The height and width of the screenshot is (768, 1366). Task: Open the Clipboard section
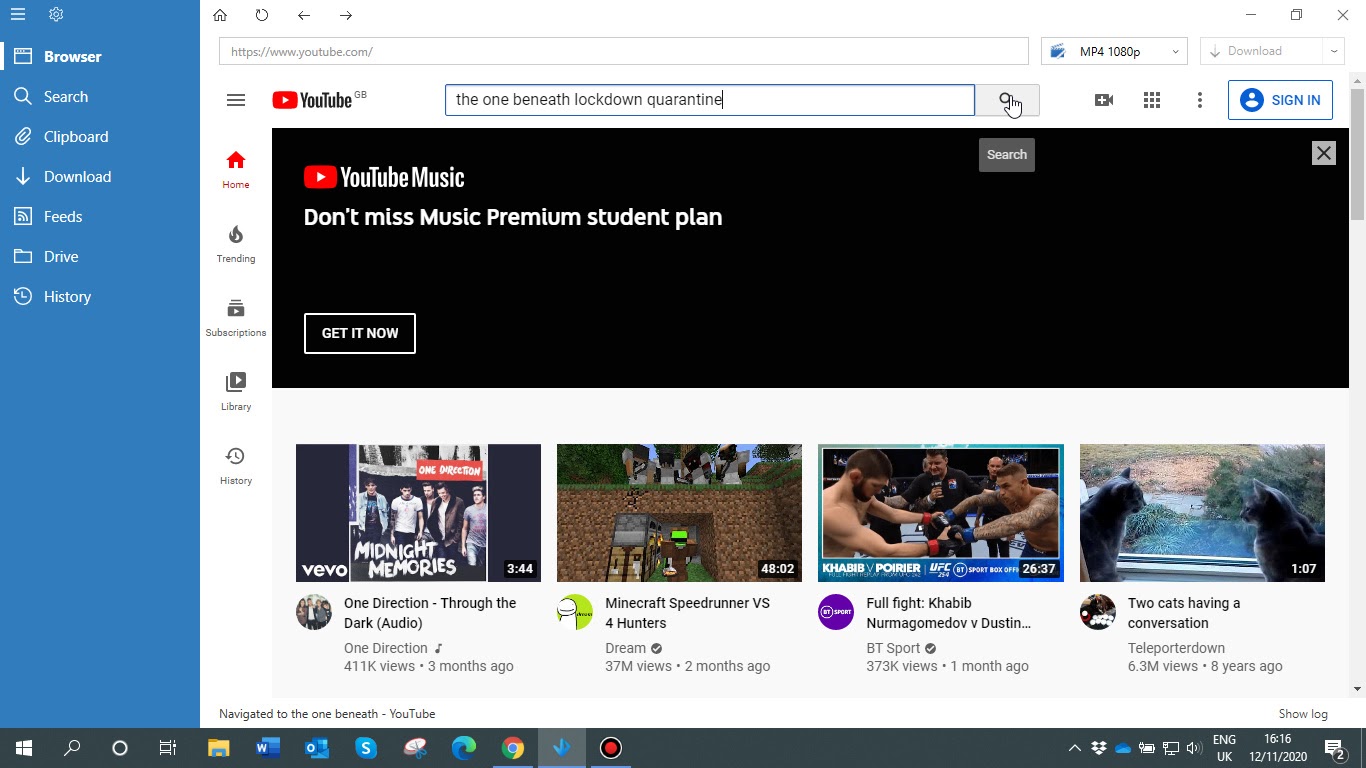pos(100,137)
